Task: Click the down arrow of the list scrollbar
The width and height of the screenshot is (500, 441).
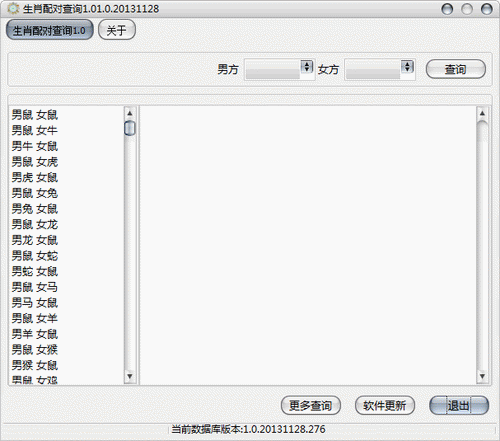Action: 130,377
